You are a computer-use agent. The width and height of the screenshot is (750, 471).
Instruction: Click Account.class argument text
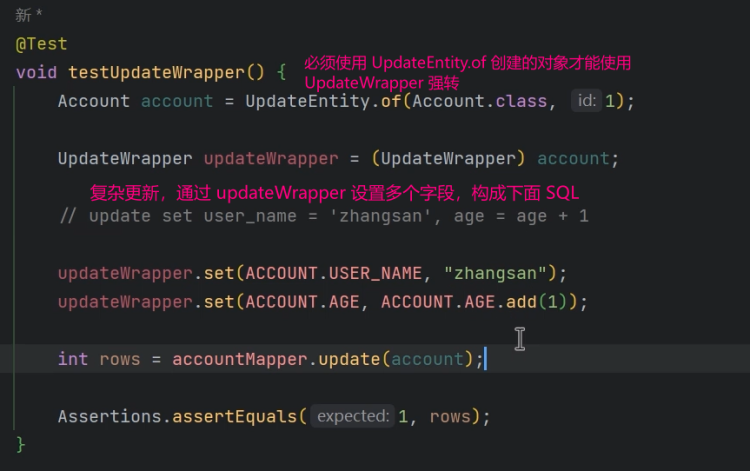pos(480,101)
